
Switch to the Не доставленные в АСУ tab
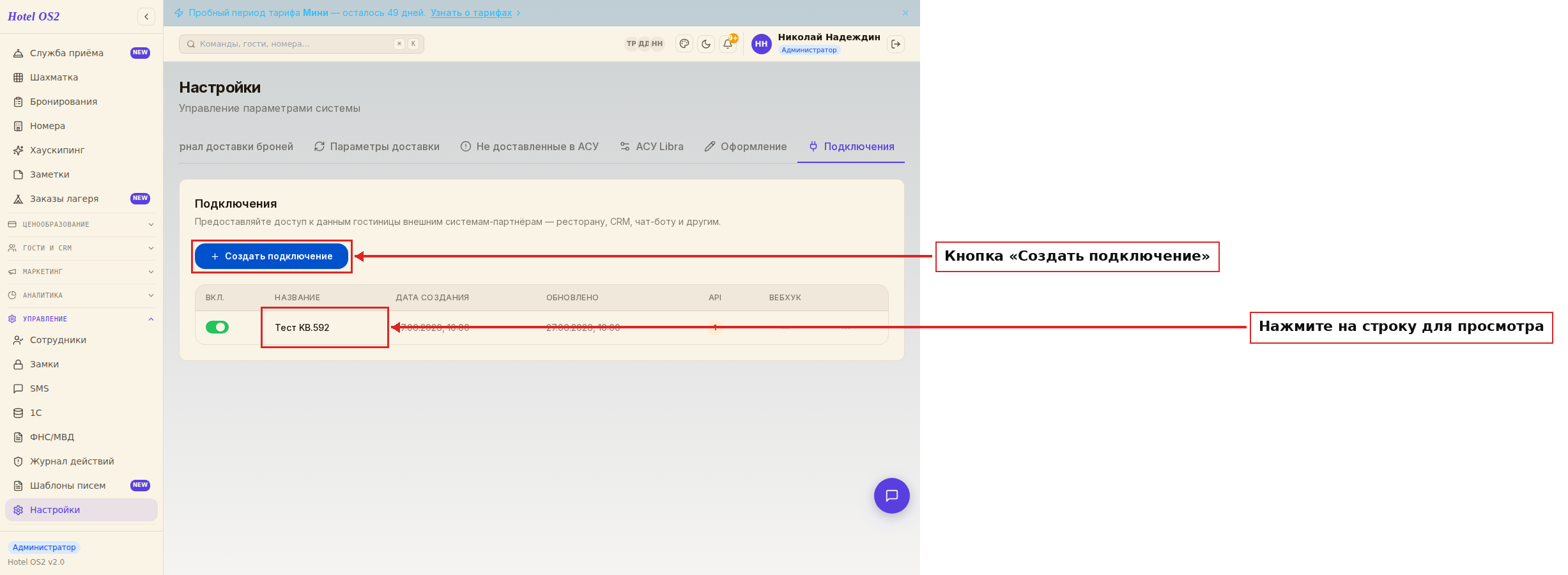[x=530, y=147]
